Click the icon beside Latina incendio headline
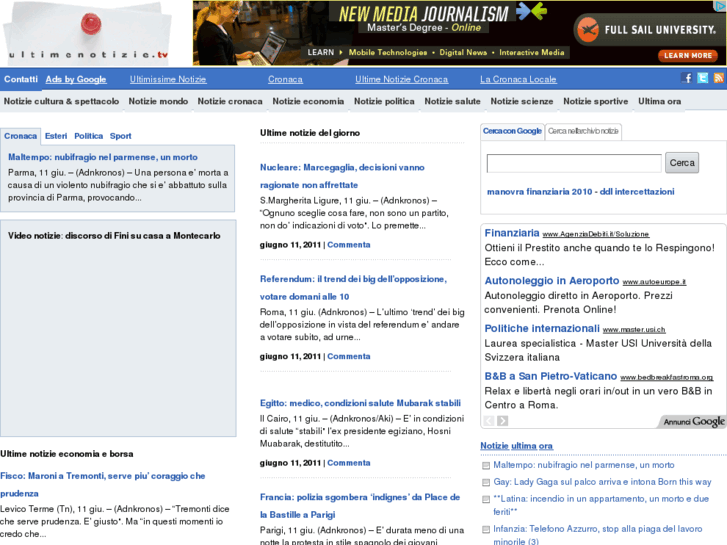The height and width of the screenshot is (545, 727). pos(486,500)
